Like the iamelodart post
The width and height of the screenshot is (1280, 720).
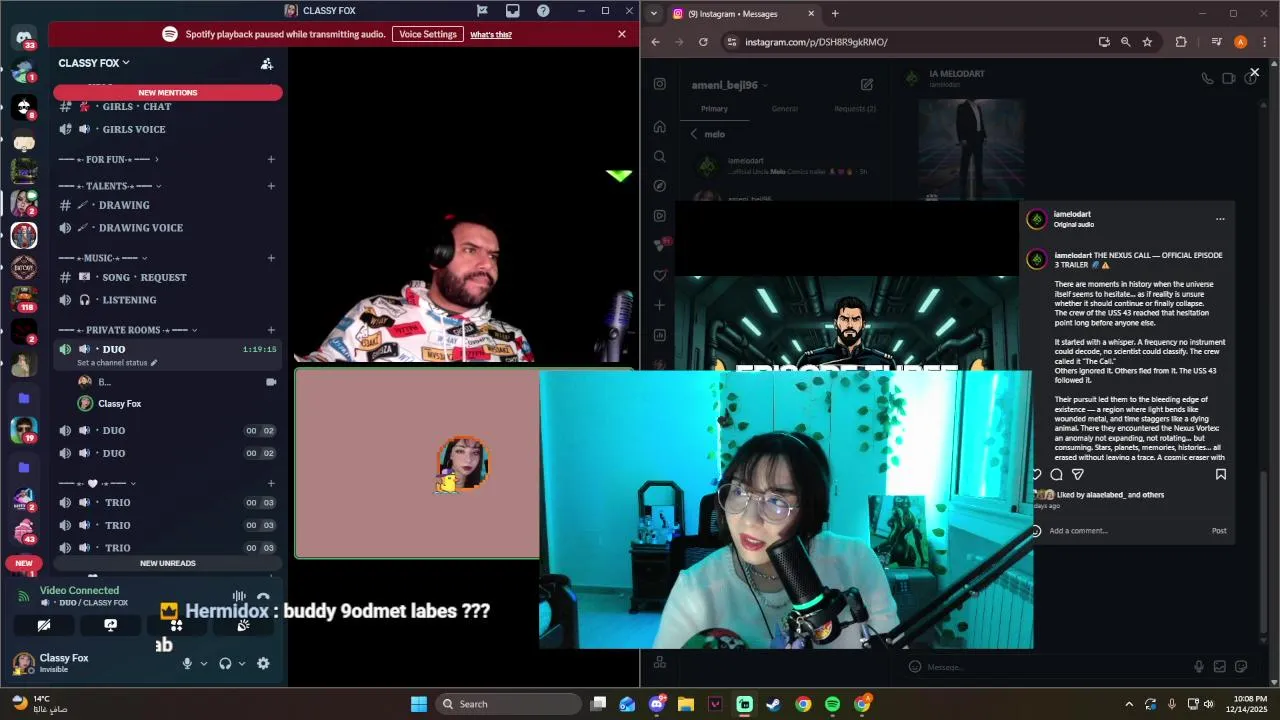click(1036, 475)
